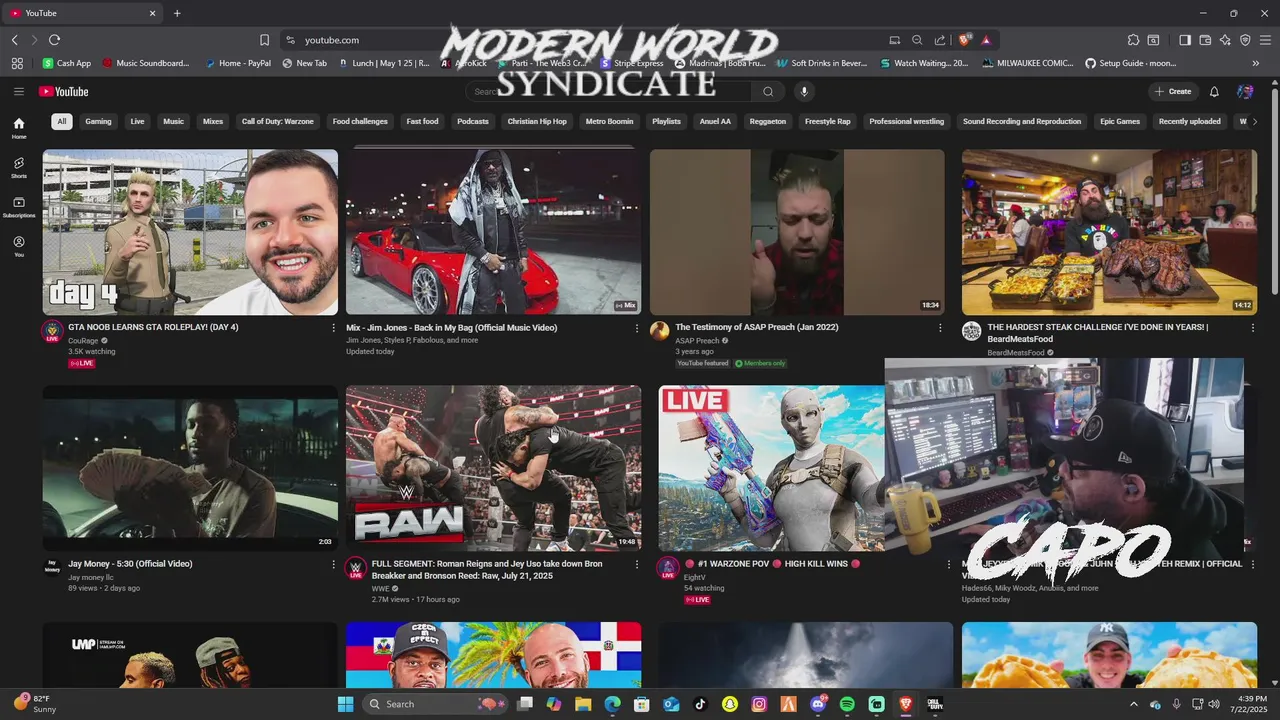Select the Food challenges chip
Image resolution: width=1280 pixels, height=720 pixels.
tap(360, 121)
